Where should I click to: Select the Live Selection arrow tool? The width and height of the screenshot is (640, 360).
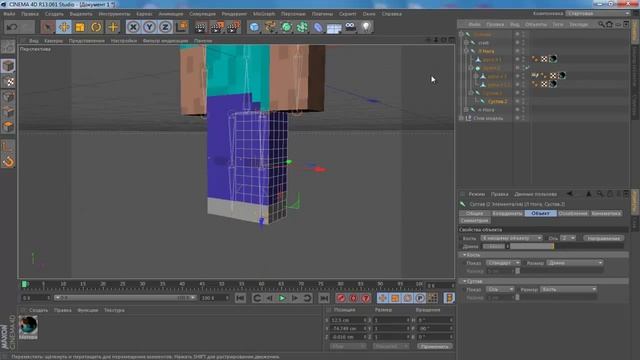[48, 27]
